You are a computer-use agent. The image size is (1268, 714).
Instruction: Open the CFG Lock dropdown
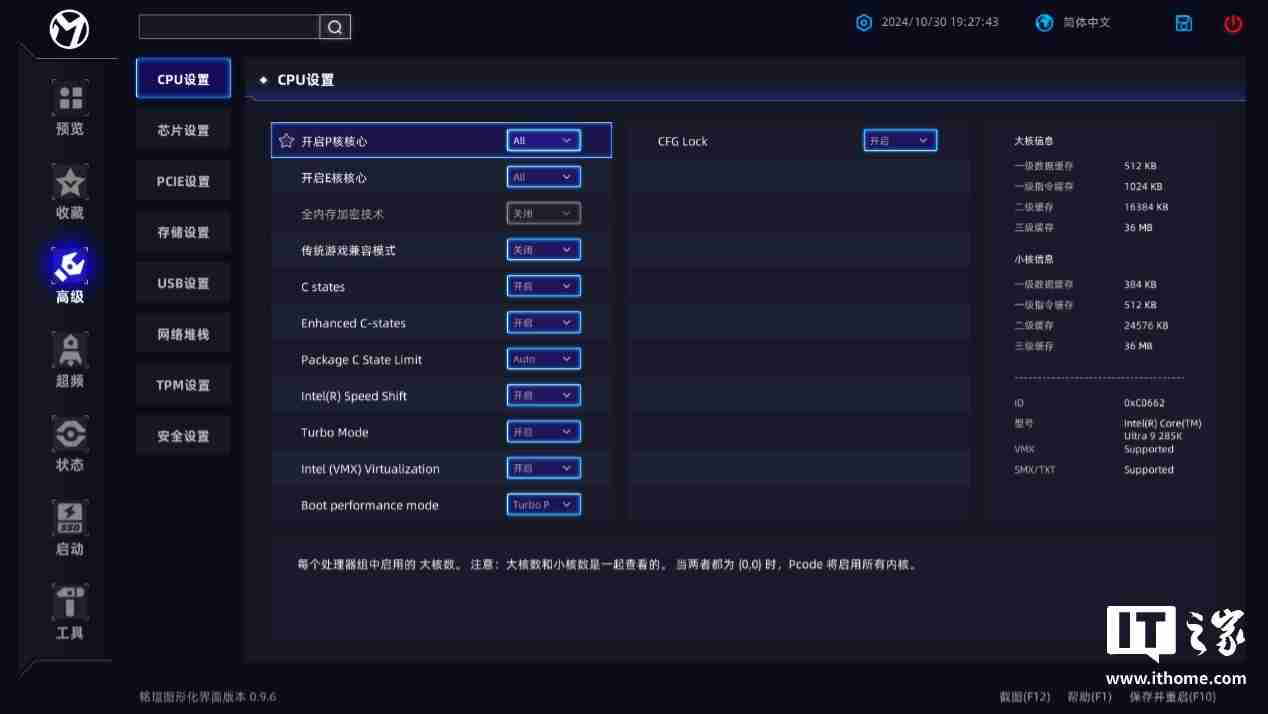pyautogui.click(x=899, y=140)
